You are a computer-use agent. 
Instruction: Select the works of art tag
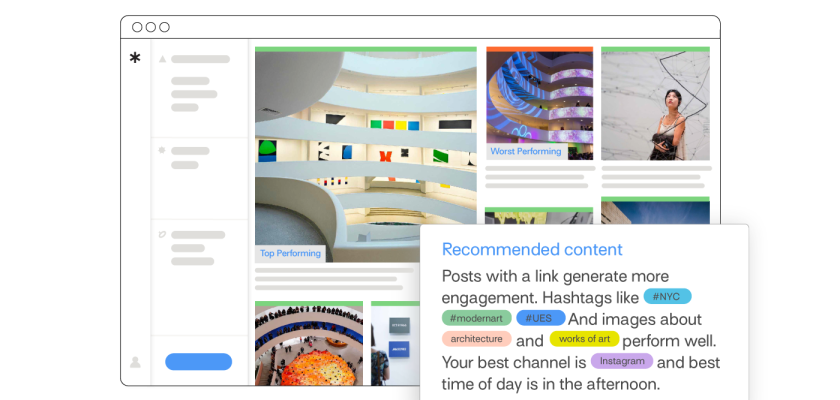[x=584, y=339]
